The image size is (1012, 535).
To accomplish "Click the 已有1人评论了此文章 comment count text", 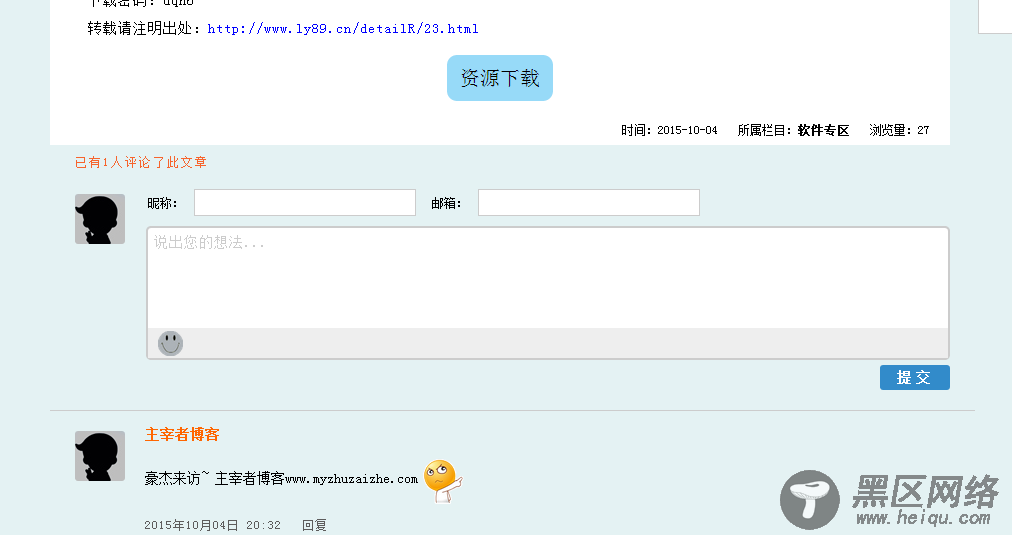I will tap(141, 163).
